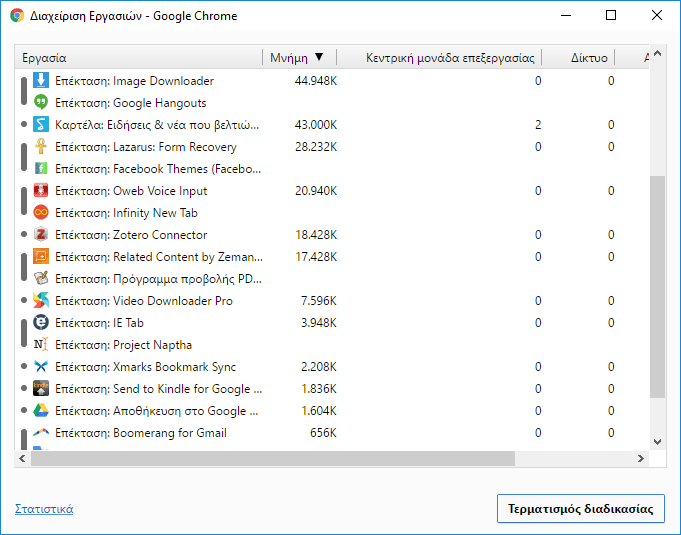
Task: Click the horizontal scrollbar right arrow
Action: pyautogui.click(x=641, y=458)
